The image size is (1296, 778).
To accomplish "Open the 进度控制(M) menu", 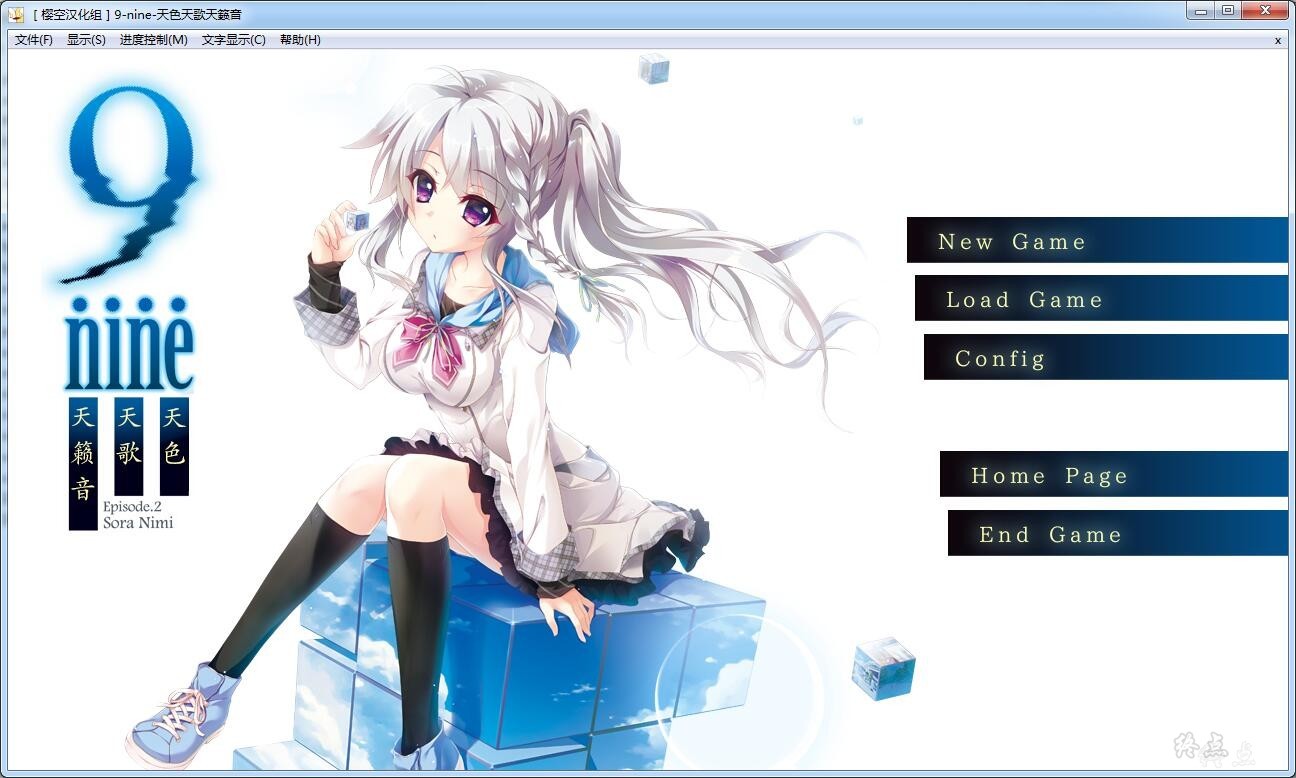I will pyautogui.click(x=153, y=40).
